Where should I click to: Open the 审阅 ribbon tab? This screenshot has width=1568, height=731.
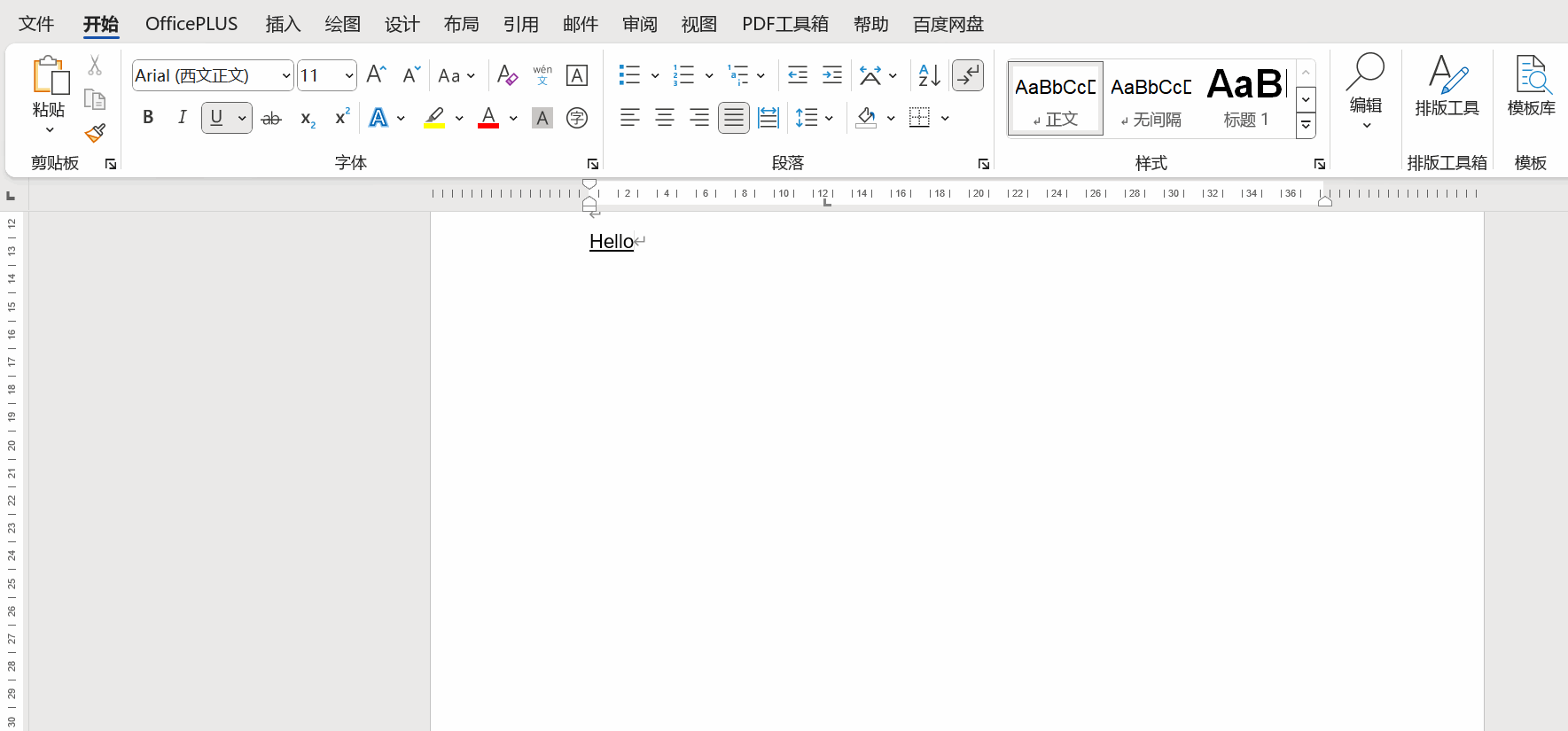click(639, 24)
